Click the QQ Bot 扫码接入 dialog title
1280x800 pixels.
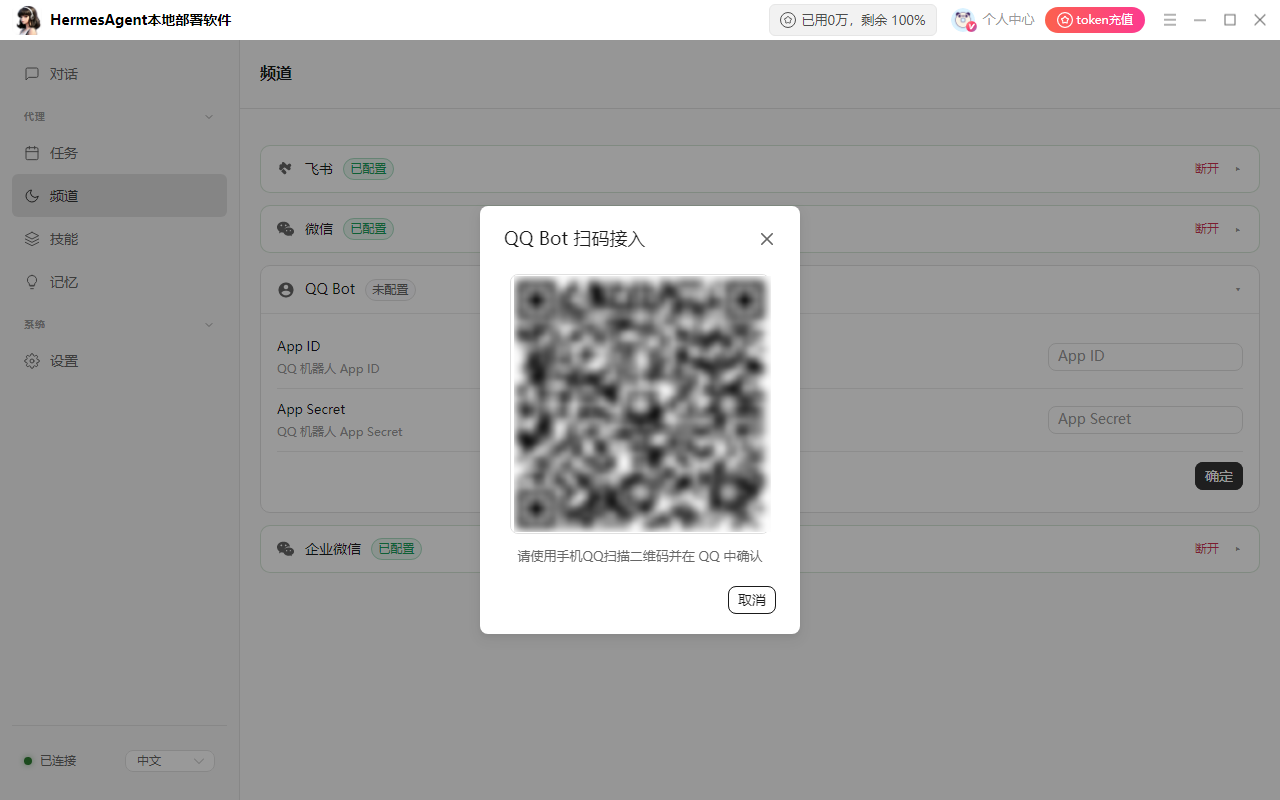pyautogui.click(x=575, y=239)
